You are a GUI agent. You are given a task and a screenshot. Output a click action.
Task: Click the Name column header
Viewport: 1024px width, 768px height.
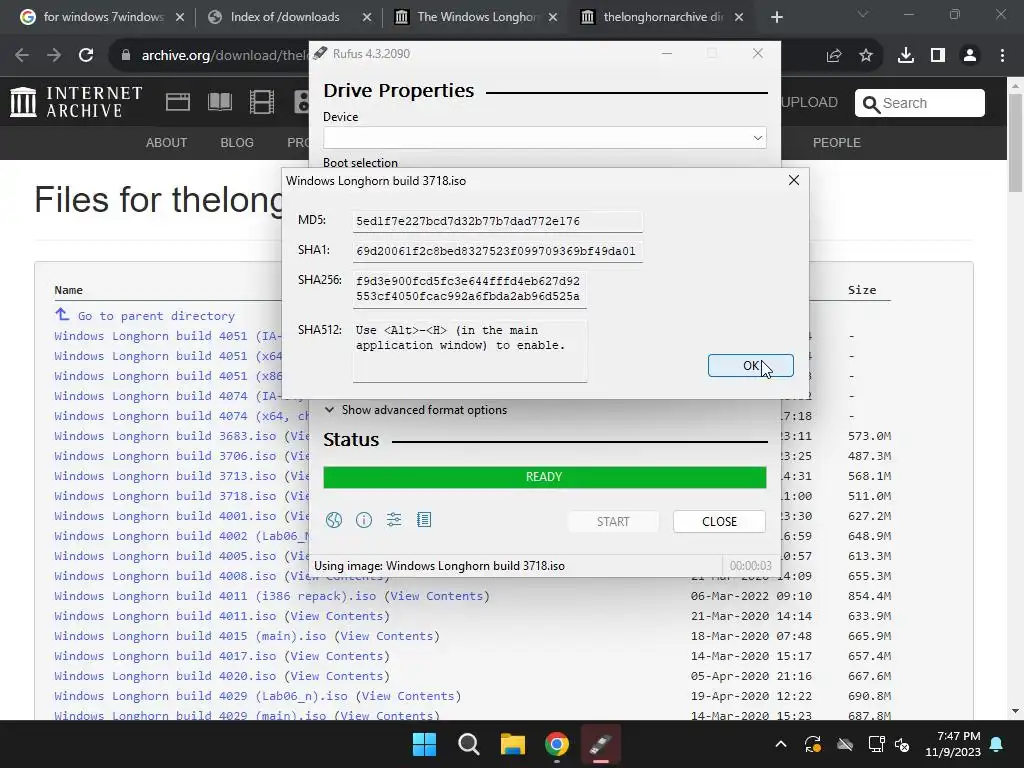tap(69, 290)
